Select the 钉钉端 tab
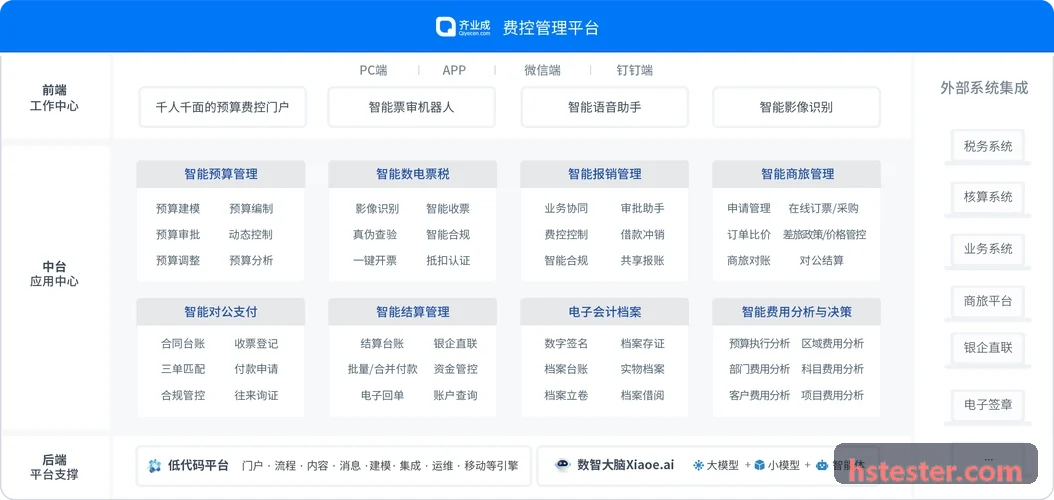 635,70
